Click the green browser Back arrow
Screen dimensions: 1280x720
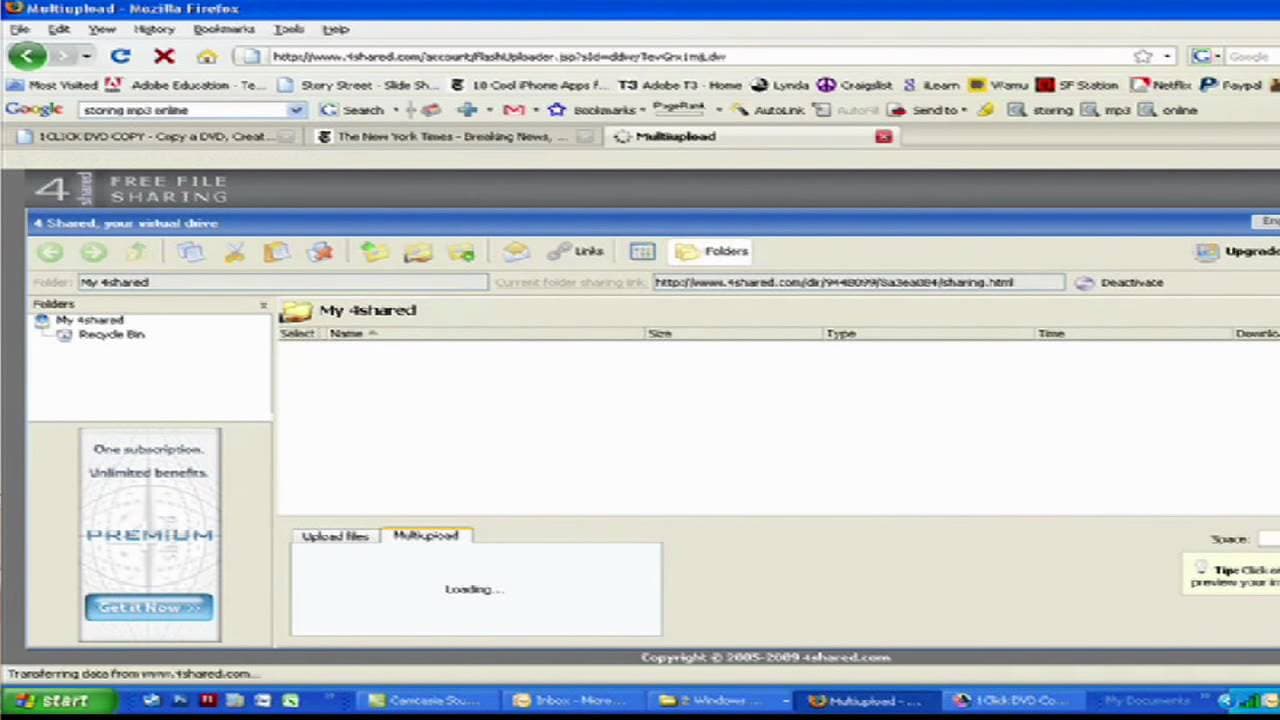[27, 56]
